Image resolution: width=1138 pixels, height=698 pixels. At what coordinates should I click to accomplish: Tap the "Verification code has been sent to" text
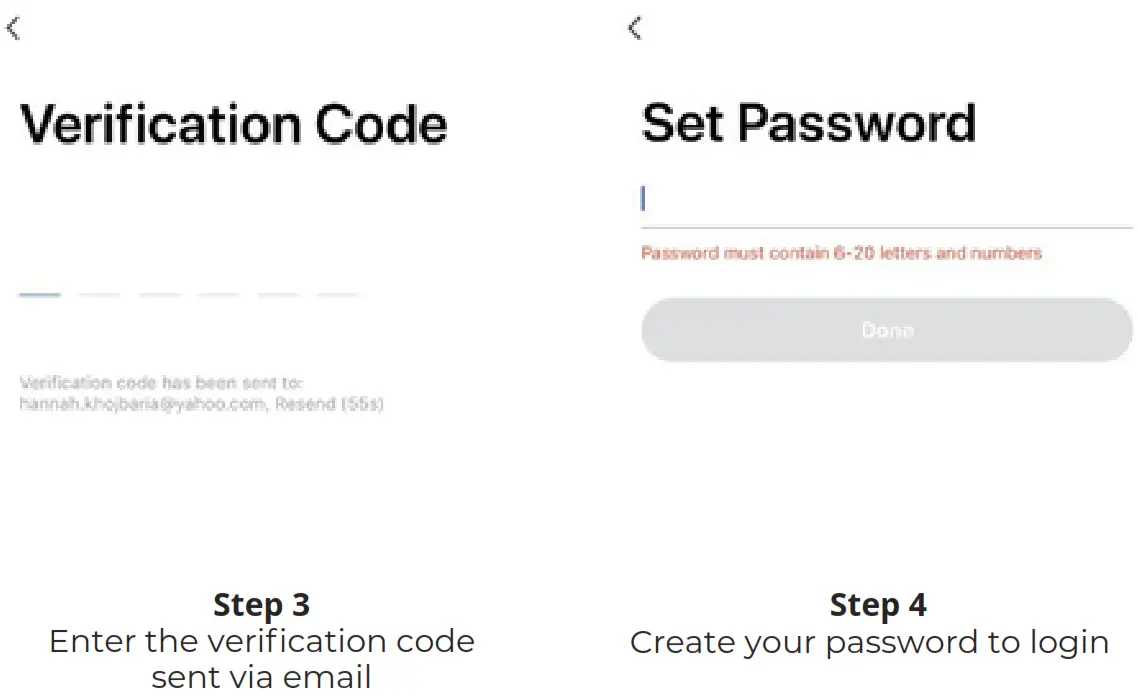click(x=161, y=383)
